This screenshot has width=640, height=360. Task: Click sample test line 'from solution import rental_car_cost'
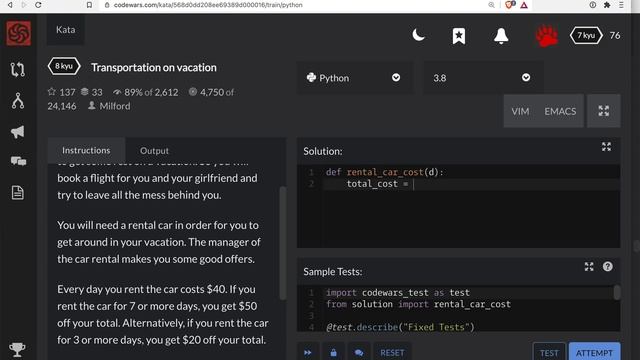coord(418,304)
